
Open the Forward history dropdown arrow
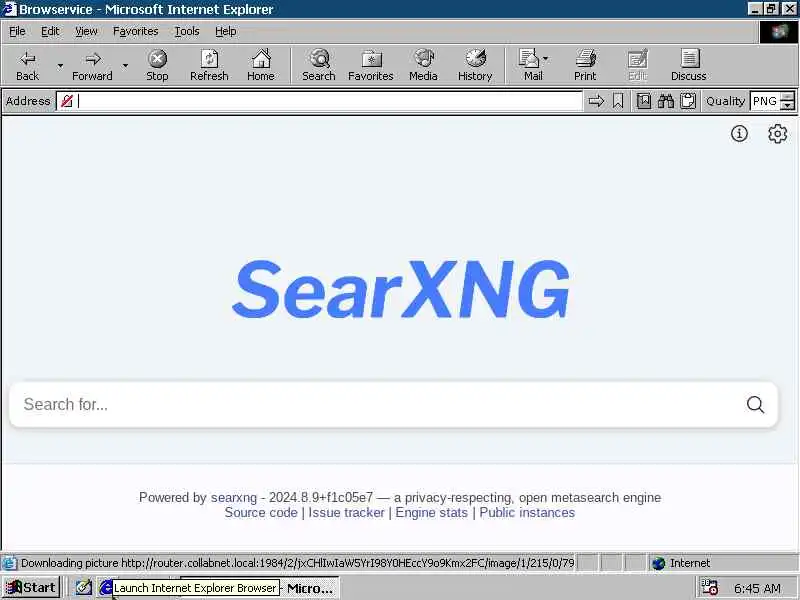tap(125, 65)
